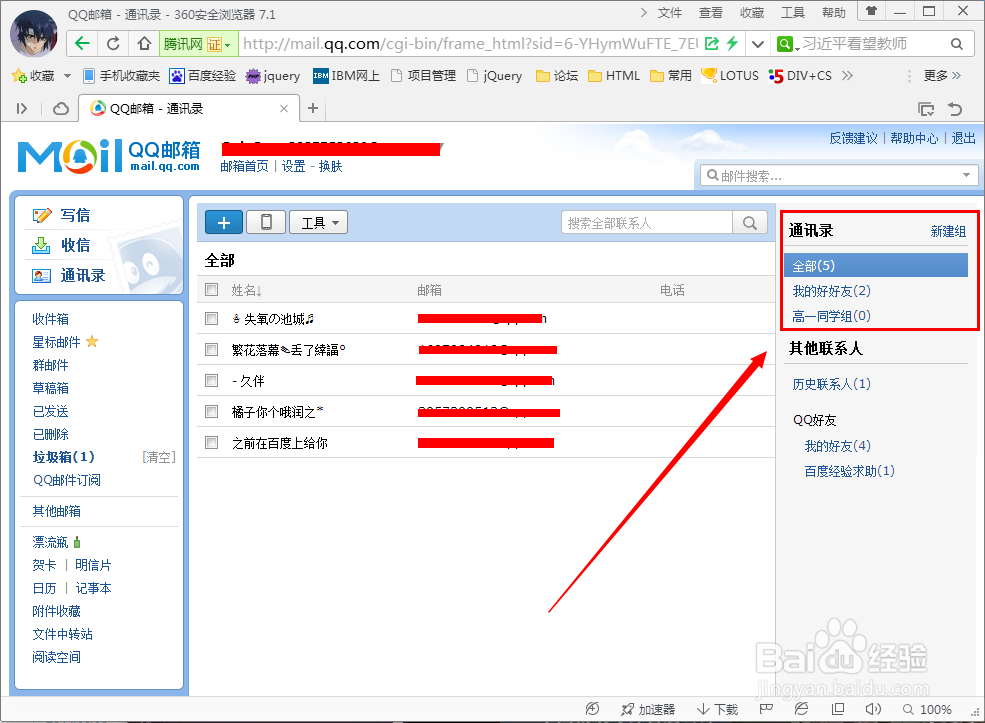Close the QQ邮箱 - 通讯录 tab

(284, 109)
